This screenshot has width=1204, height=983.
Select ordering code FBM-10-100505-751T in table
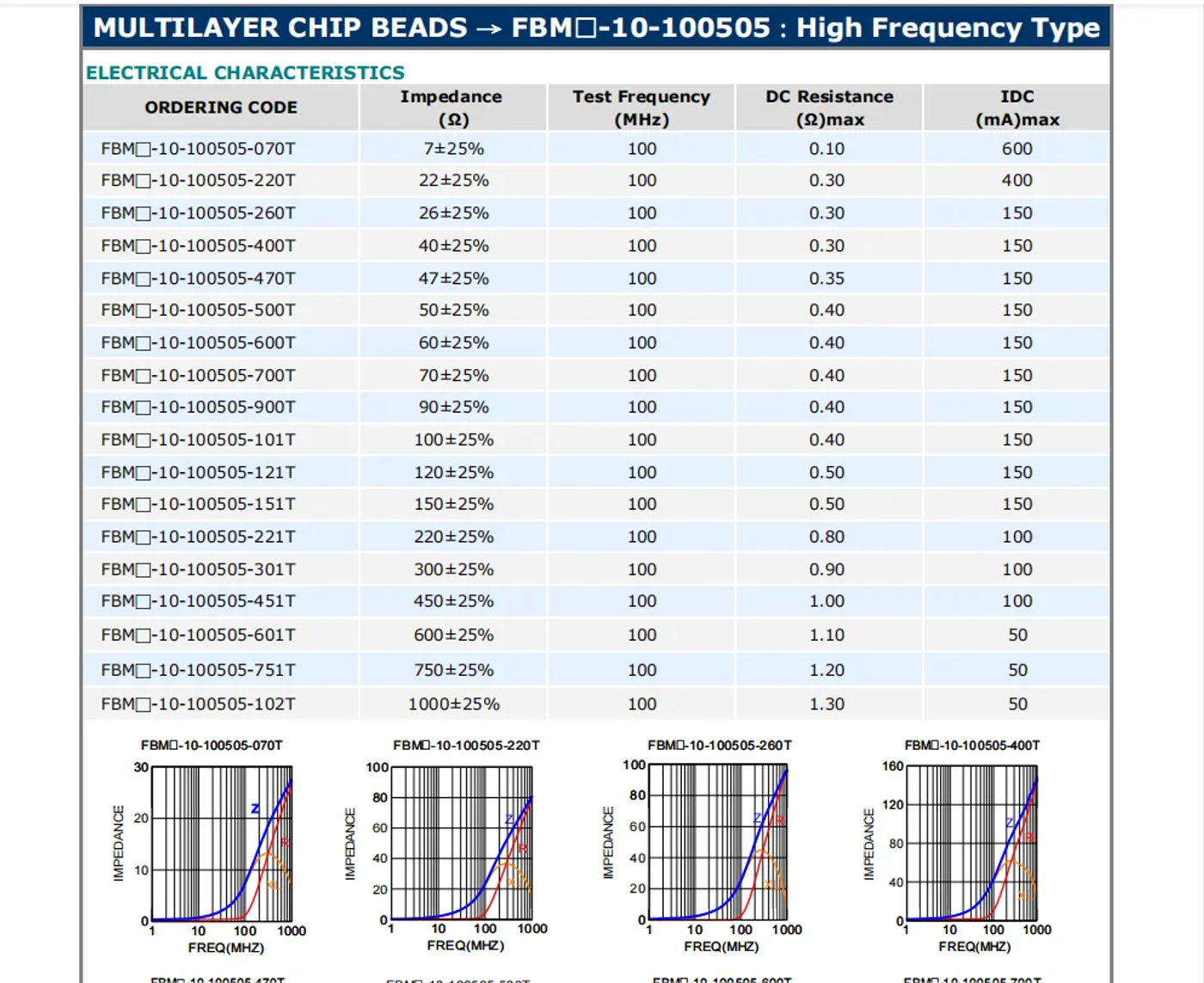pyautogui.click(x=199, y=671)
